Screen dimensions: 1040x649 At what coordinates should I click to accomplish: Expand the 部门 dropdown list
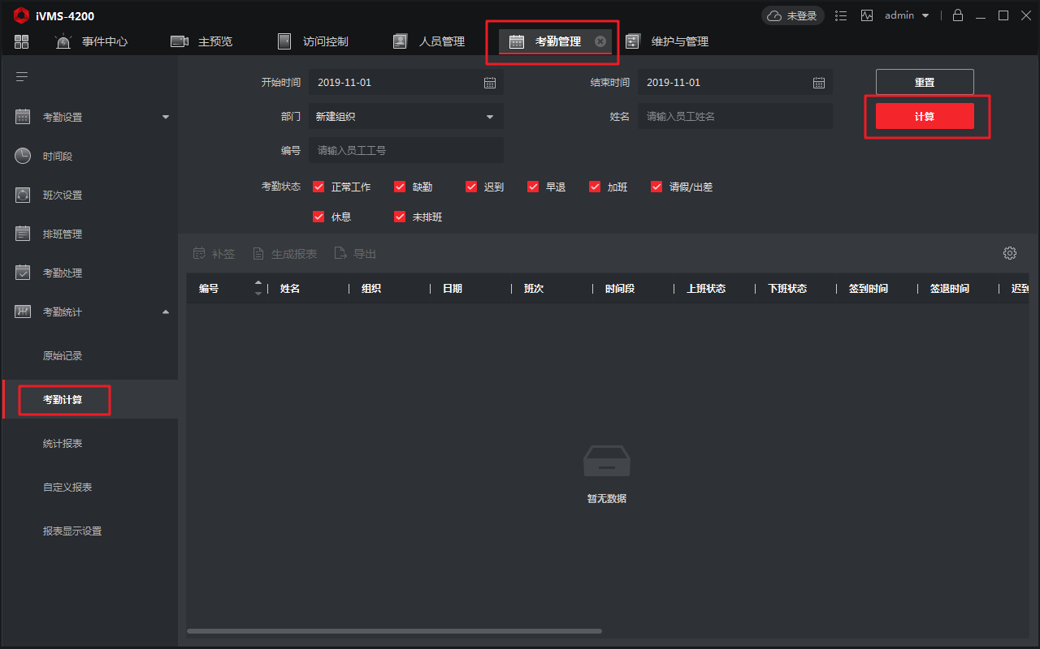(489, 117)
